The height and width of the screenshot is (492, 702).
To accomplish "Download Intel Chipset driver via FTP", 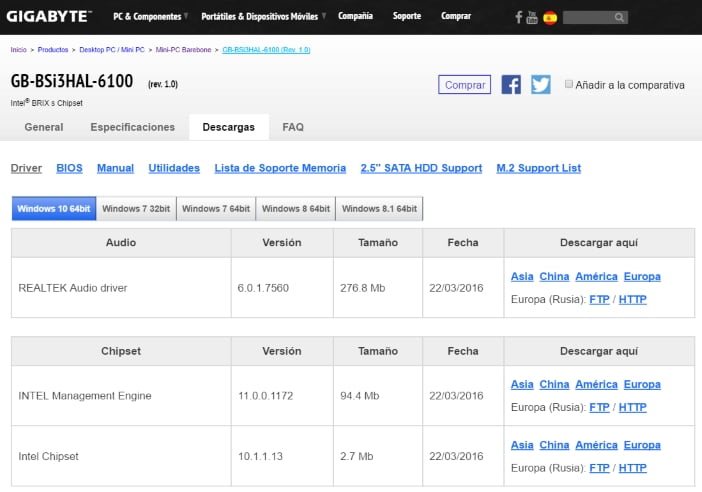I will 599,468.
